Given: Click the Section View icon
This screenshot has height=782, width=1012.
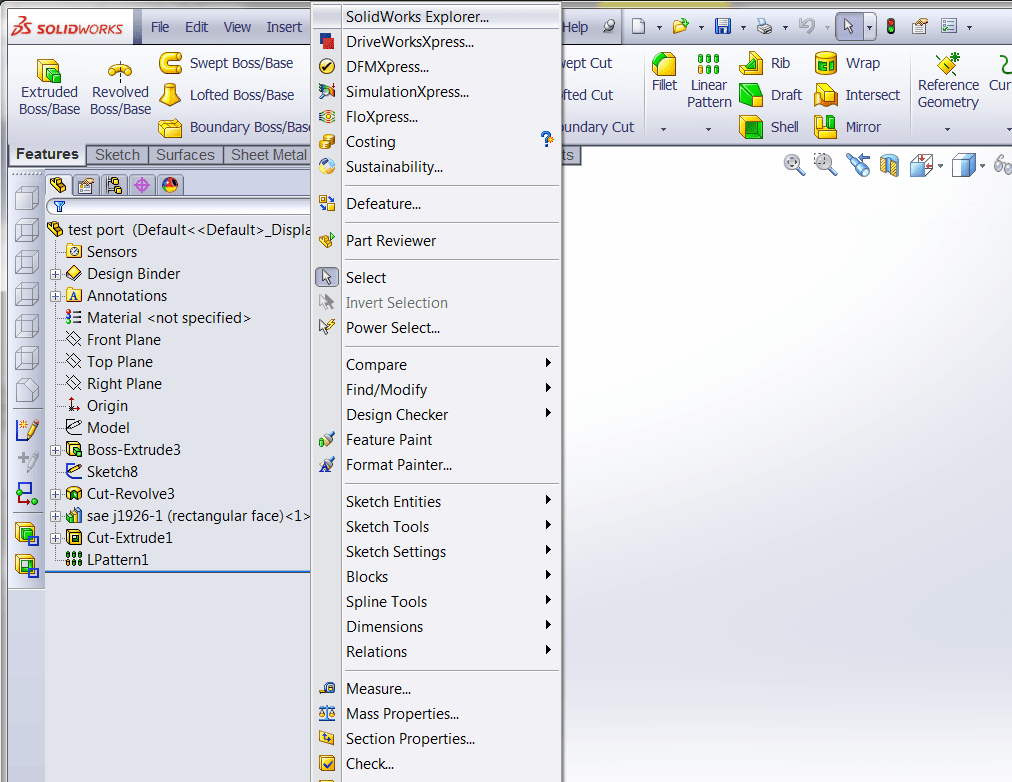Looking at the screenshot, I should (x=889, y=165).
